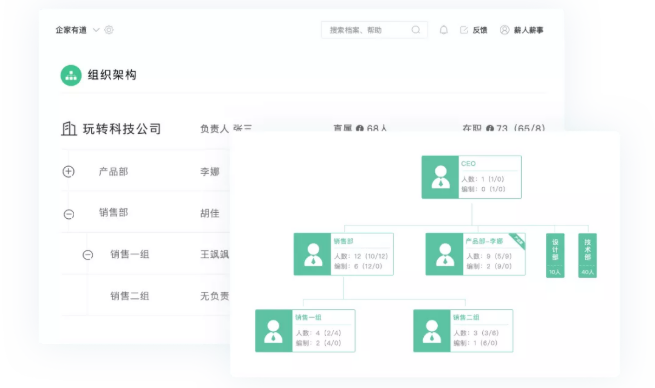Select 销售部 in the tree
Screen dimensions: 655x388
click(x=113, y=213)
